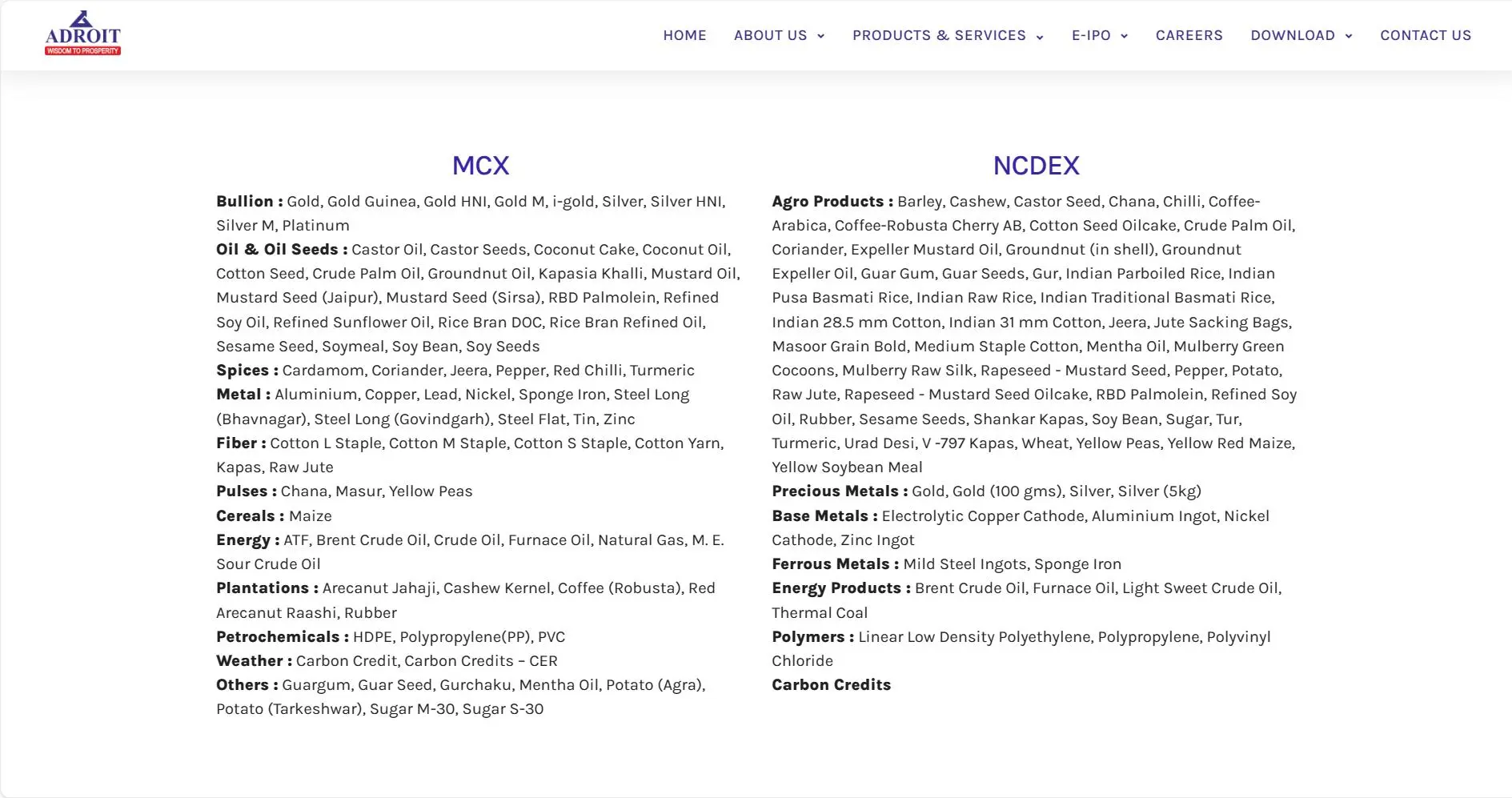The image size is (1512, 798).
Task: Open the E-IPO menu
Action: (1091, 35)
